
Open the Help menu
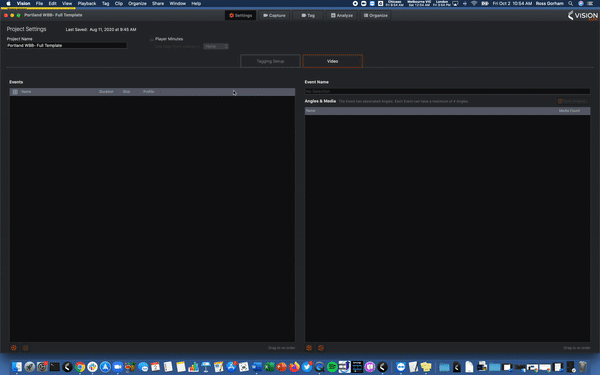[x=196, y=3]
